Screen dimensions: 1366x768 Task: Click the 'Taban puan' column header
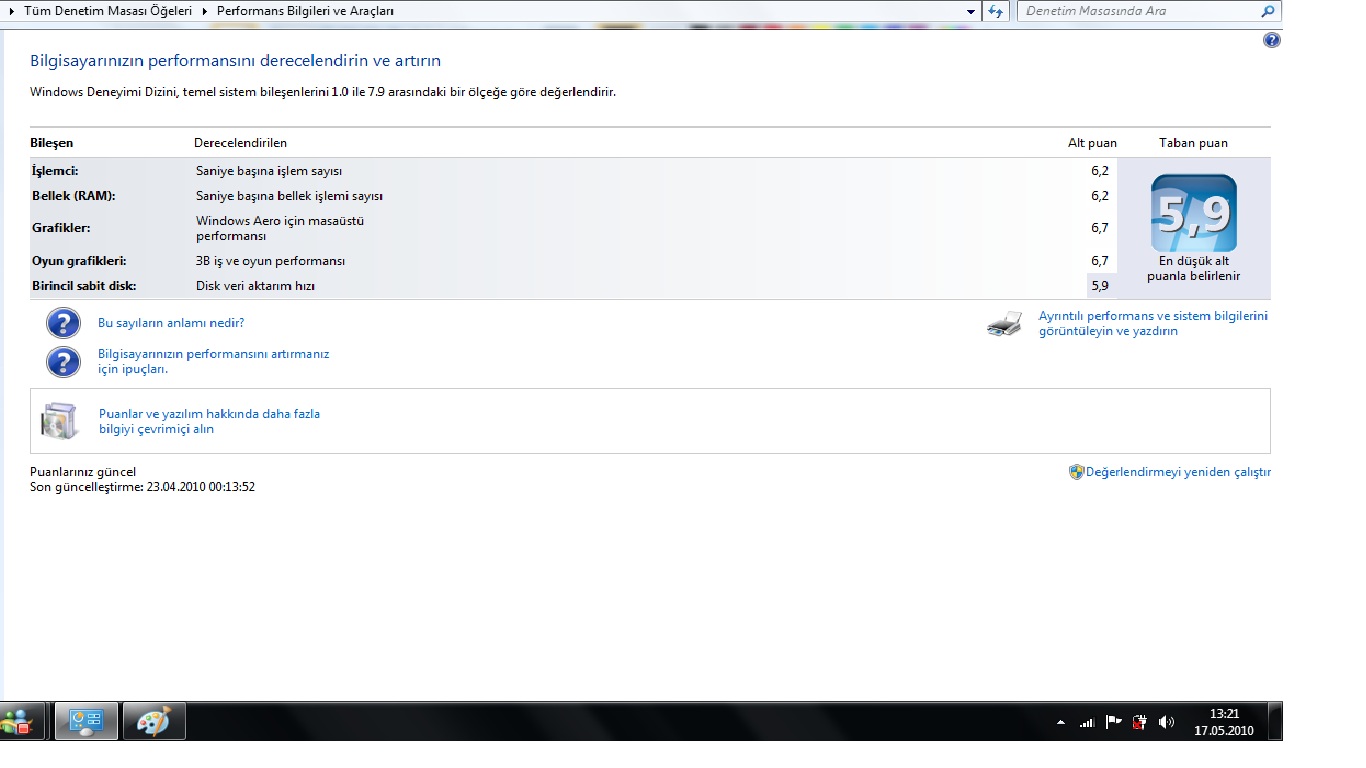[1193, 143]
